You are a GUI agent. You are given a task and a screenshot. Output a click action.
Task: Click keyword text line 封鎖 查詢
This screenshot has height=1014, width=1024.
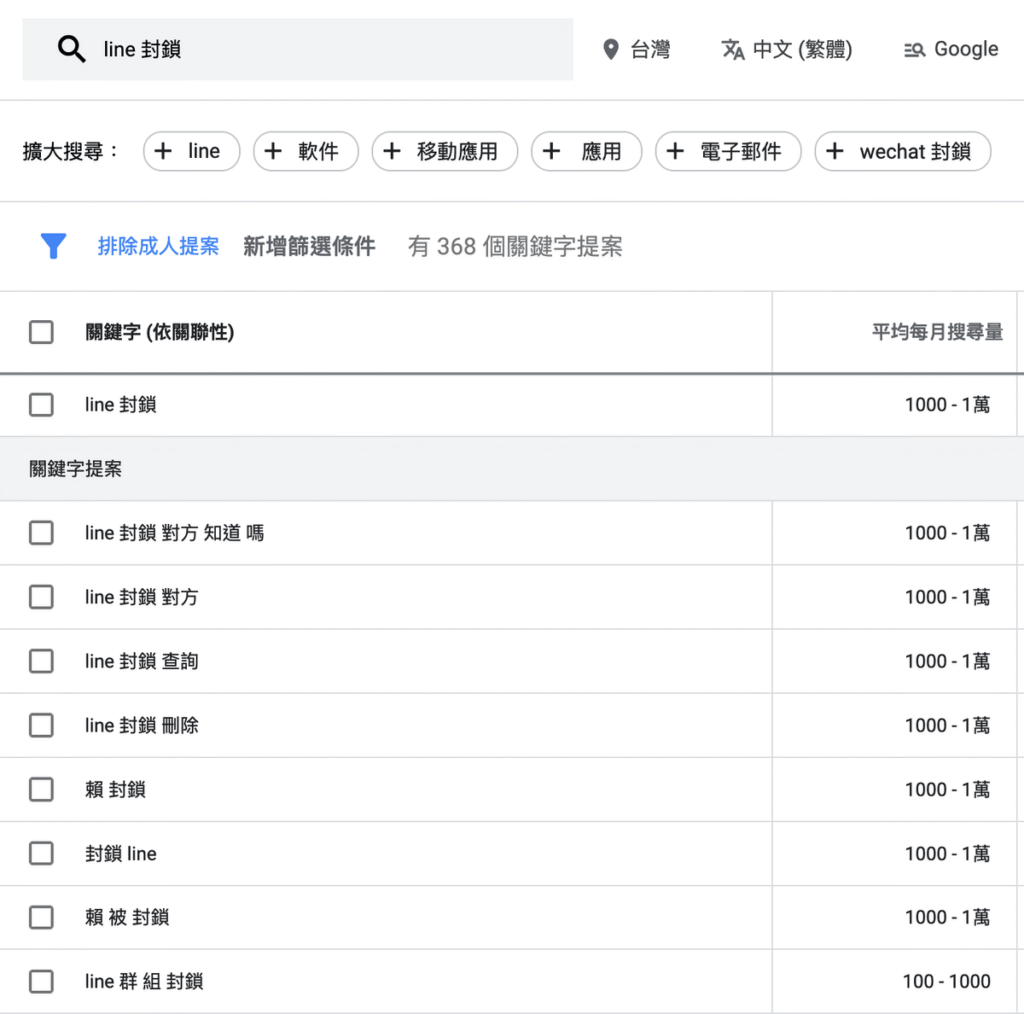click(x=142, y=661)
